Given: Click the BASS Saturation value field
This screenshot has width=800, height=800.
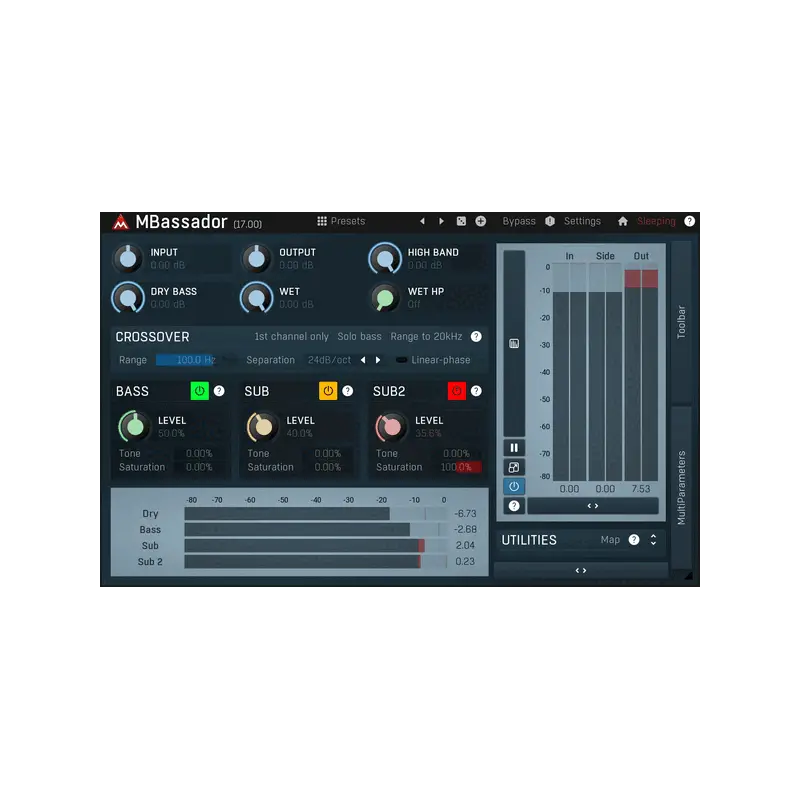Looking at the screenshot, I should 199,467.
